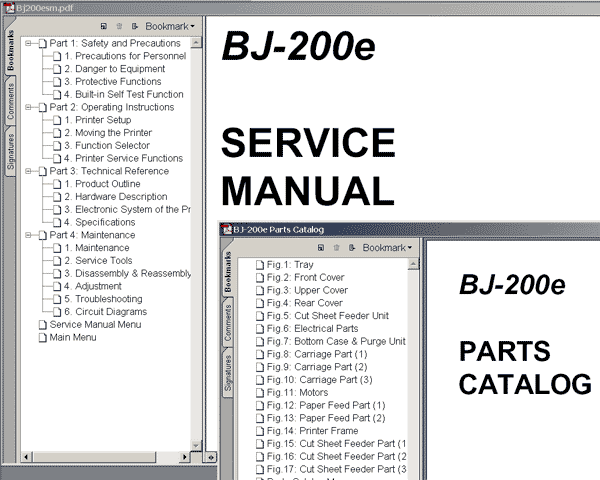Open Fig.5: Cut Sheet Feeder Unit bookmark
The width and height of the screenshot is (600, 480).
click(x=328, y=316)
